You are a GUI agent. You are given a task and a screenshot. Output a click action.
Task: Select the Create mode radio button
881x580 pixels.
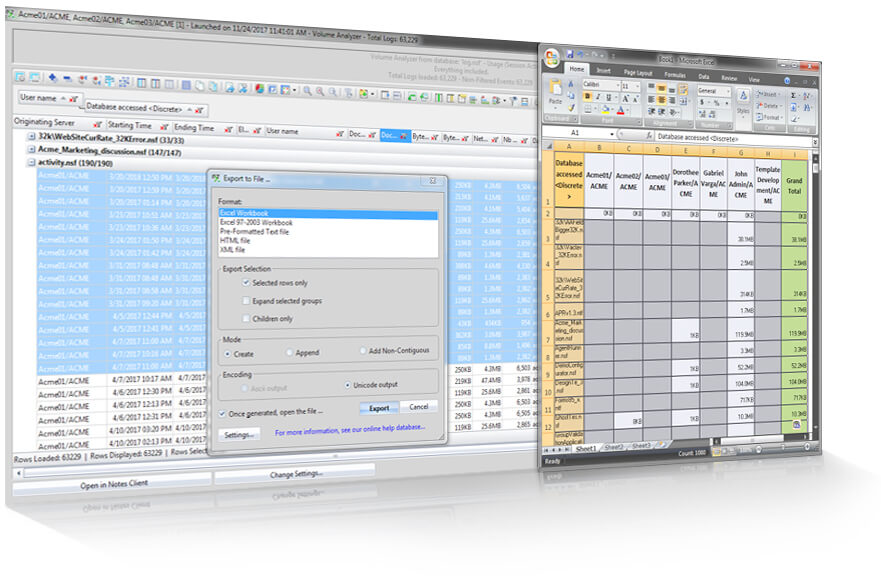[227, 354]
